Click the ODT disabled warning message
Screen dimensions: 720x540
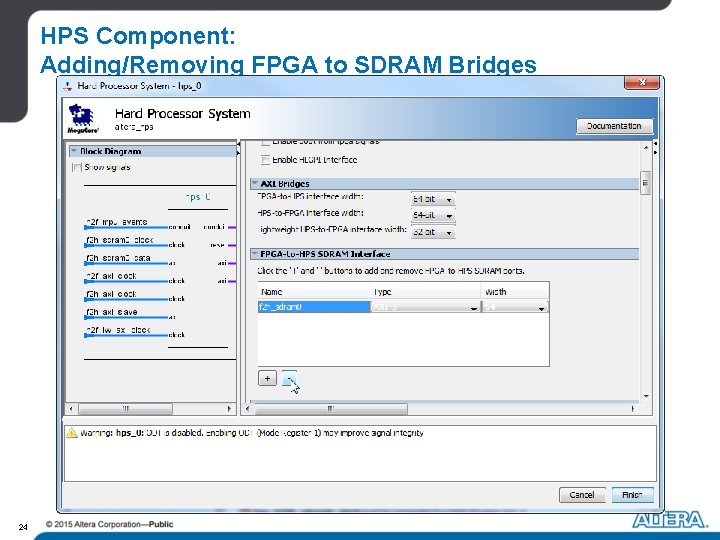pyautogui.click(x=252, y=433)
